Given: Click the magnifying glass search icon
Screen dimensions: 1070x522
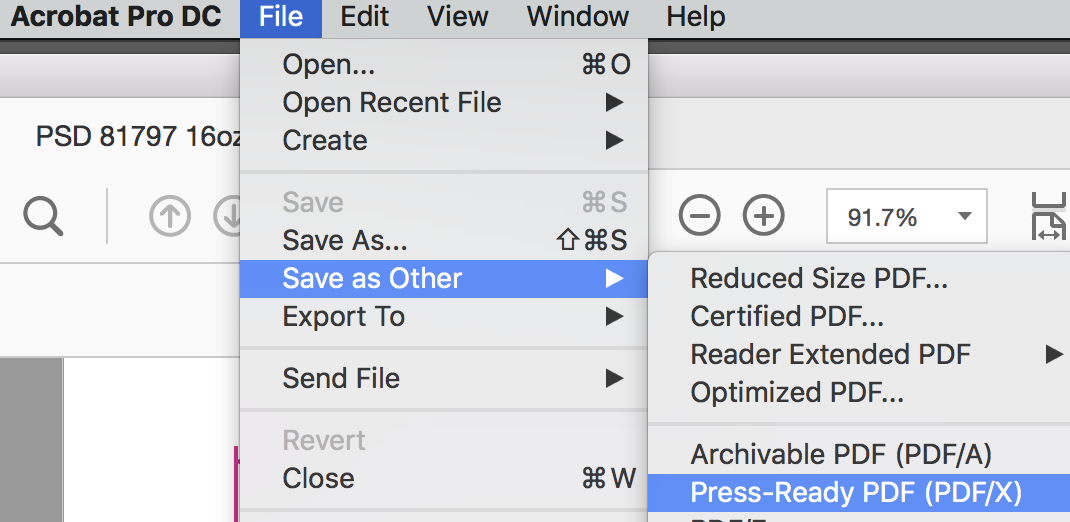Looking at the screenshot, I should click(44, 215).
